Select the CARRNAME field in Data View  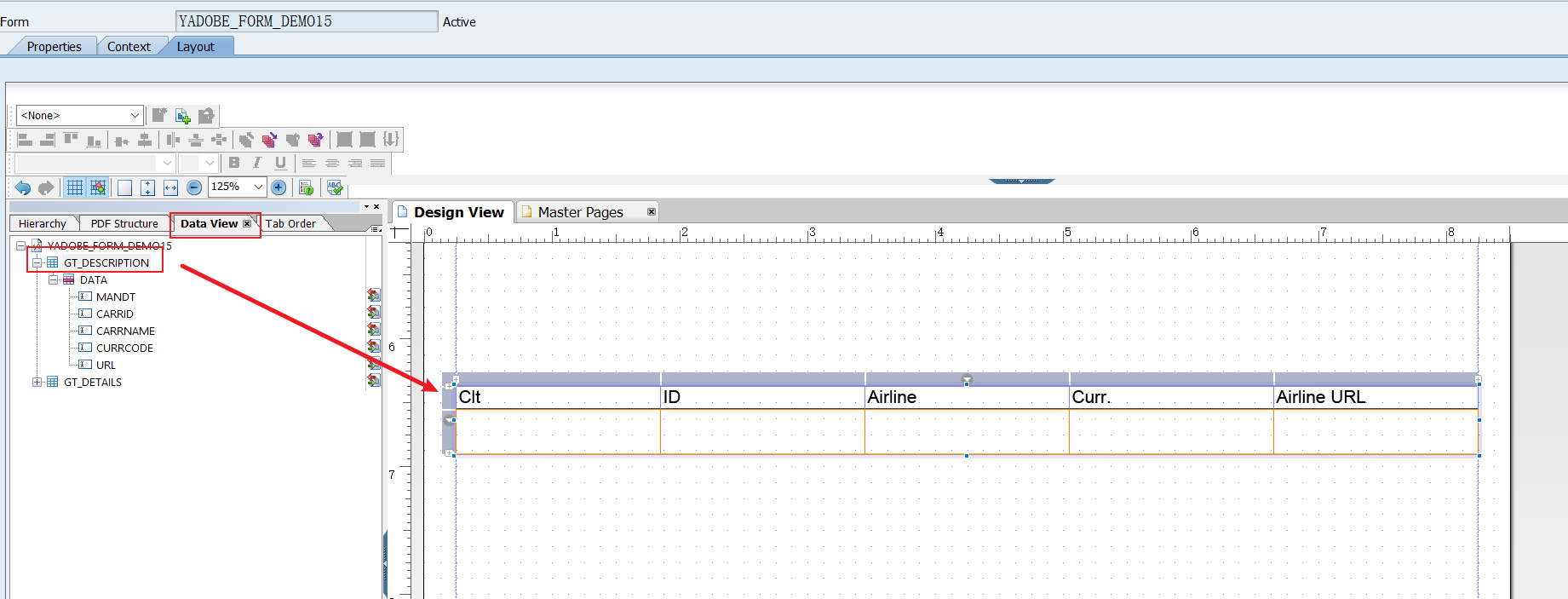coord(125,331)
